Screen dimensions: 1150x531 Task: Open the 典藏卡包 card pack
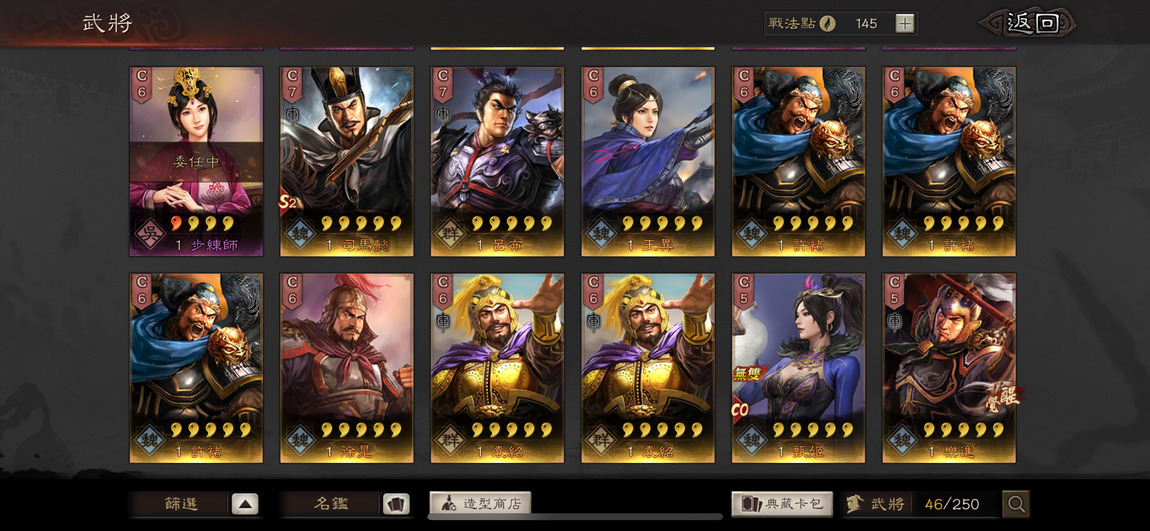click(782, 504)
